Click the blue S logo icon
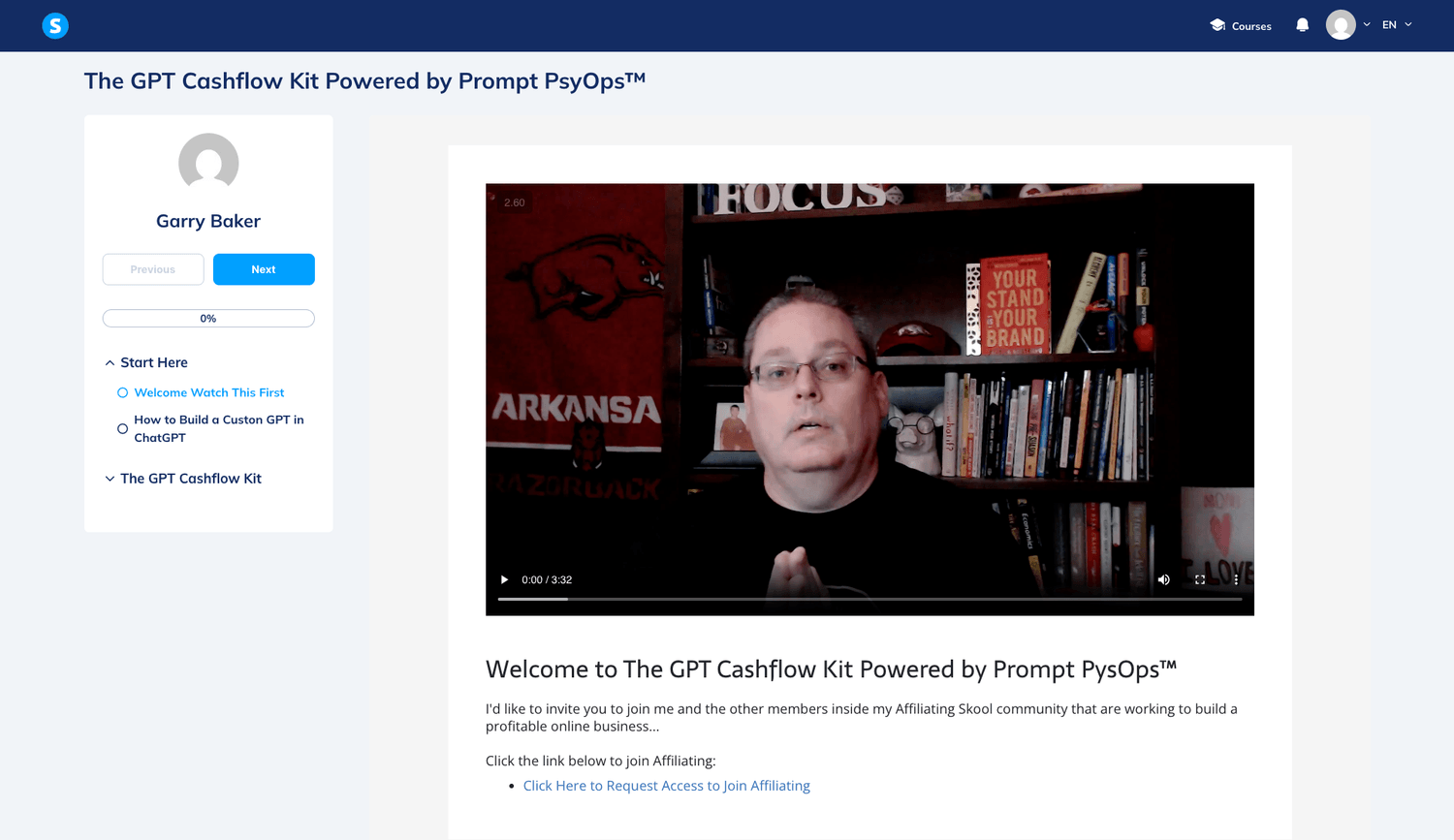The image size is (1454, 840). click(55, 25)
